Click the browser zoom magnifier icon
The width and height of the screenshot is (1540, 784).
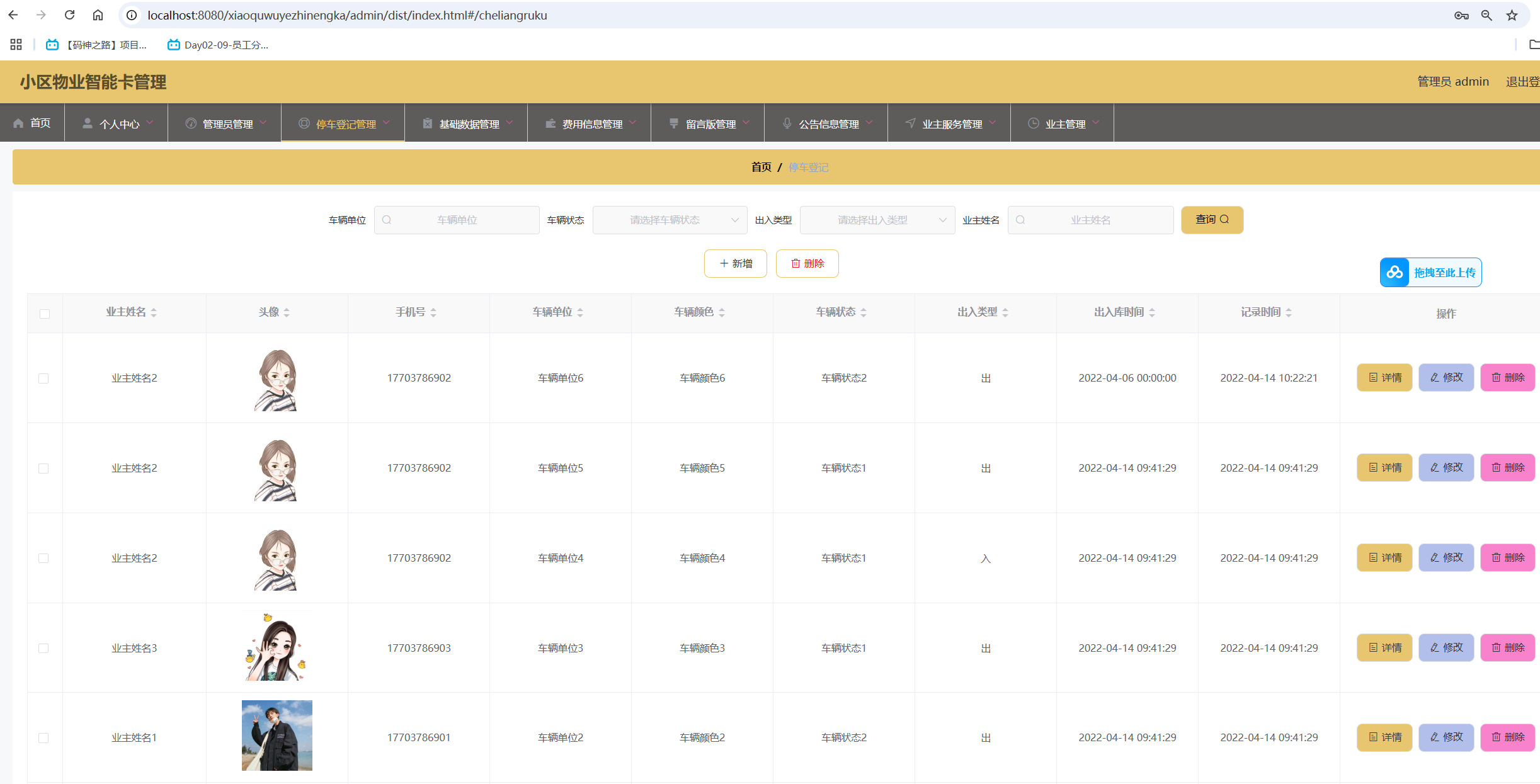point(1486,15)
